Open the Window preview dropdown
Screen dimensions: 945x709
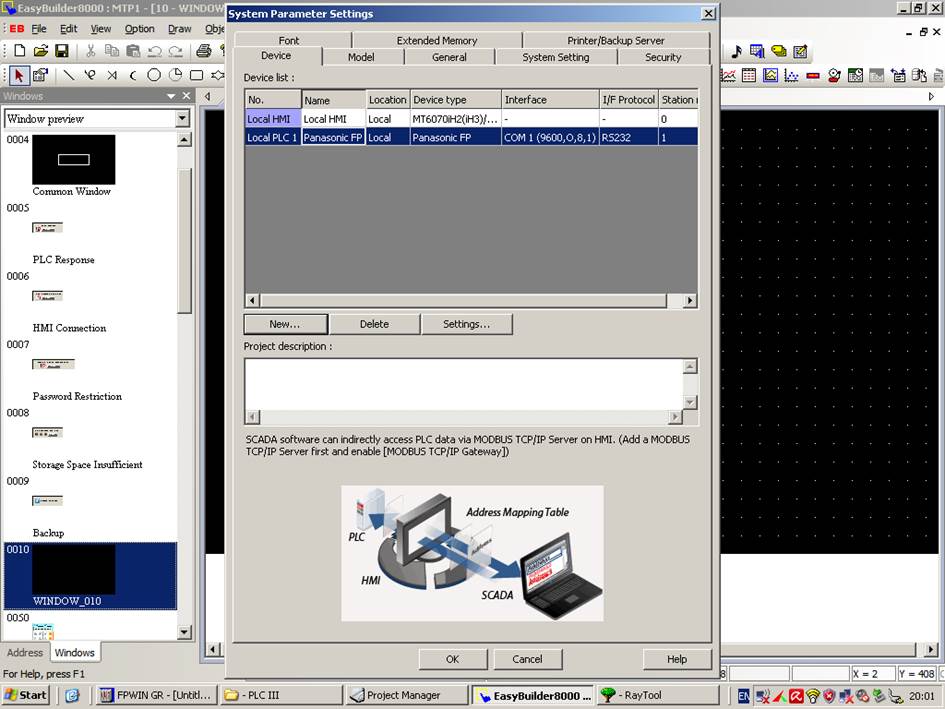pyautogui.click(x=182, y=118)
